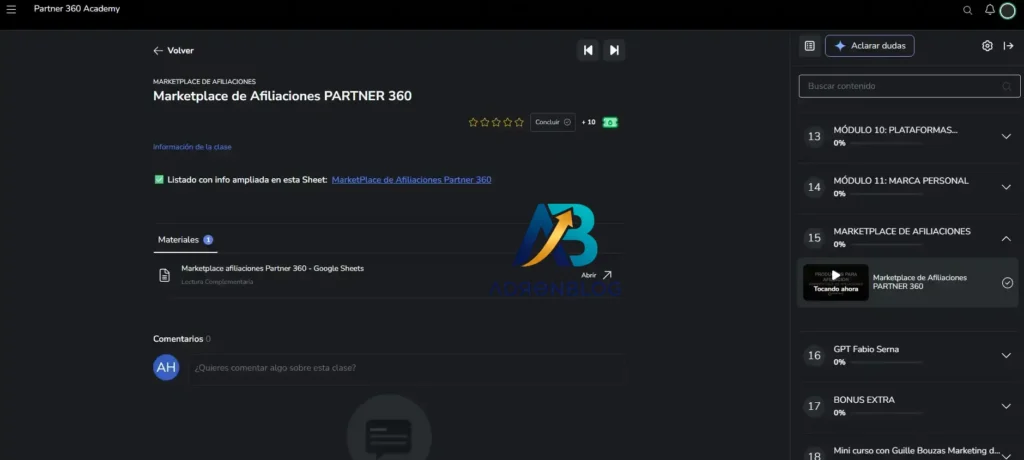Open the user profile avatar in top bar
This screenshot has height=460, width=1024.
pyautogui.click(x=1008, y=11)
